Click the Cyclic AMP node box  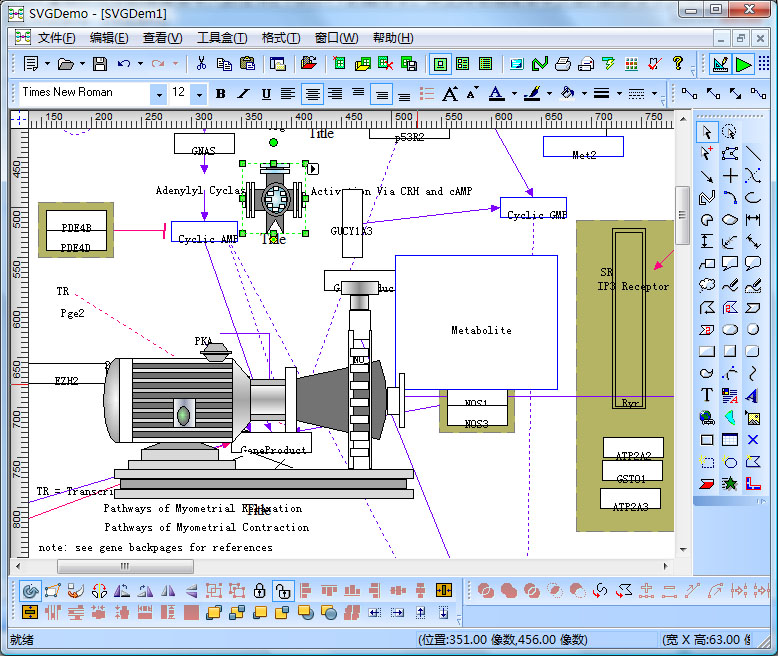[205, 233]
